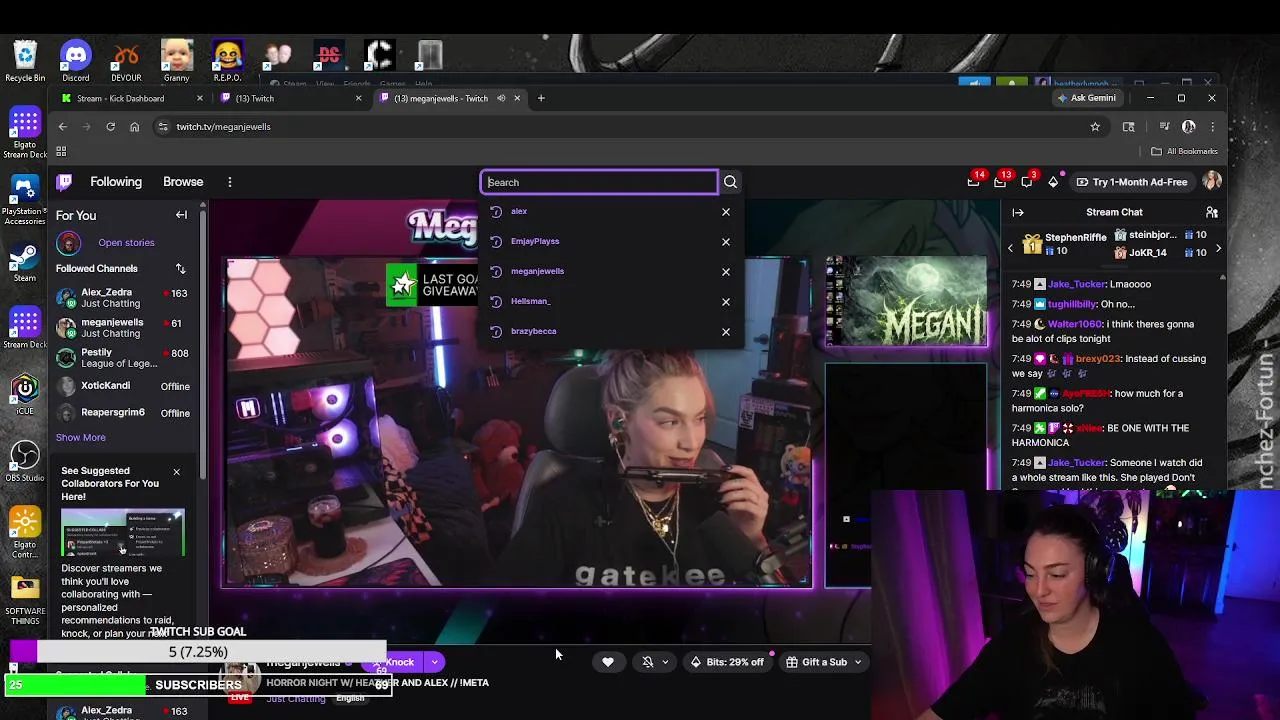This screenshot has width=1280, height=720.
Task: Expand Show More followed channels
Action: click(x=80, y=437)
